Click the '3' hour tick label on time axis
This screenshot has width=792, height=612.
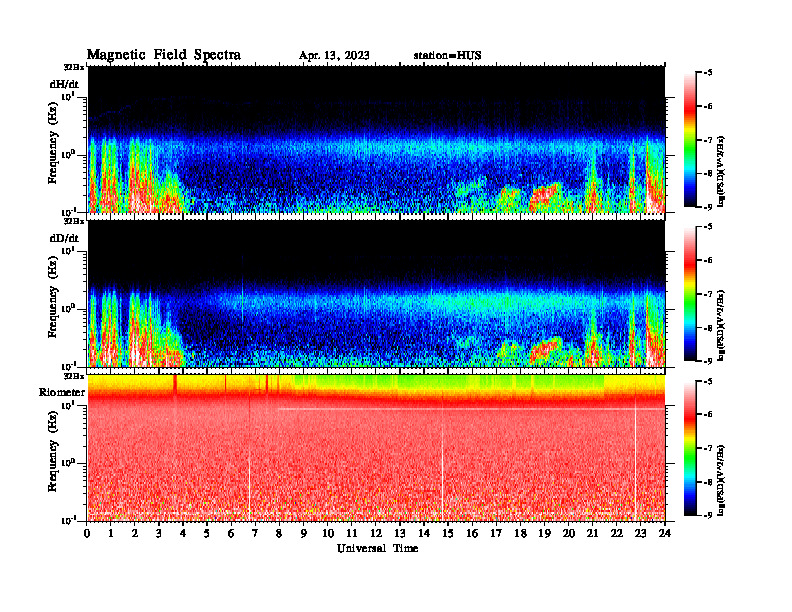[159, 533]
